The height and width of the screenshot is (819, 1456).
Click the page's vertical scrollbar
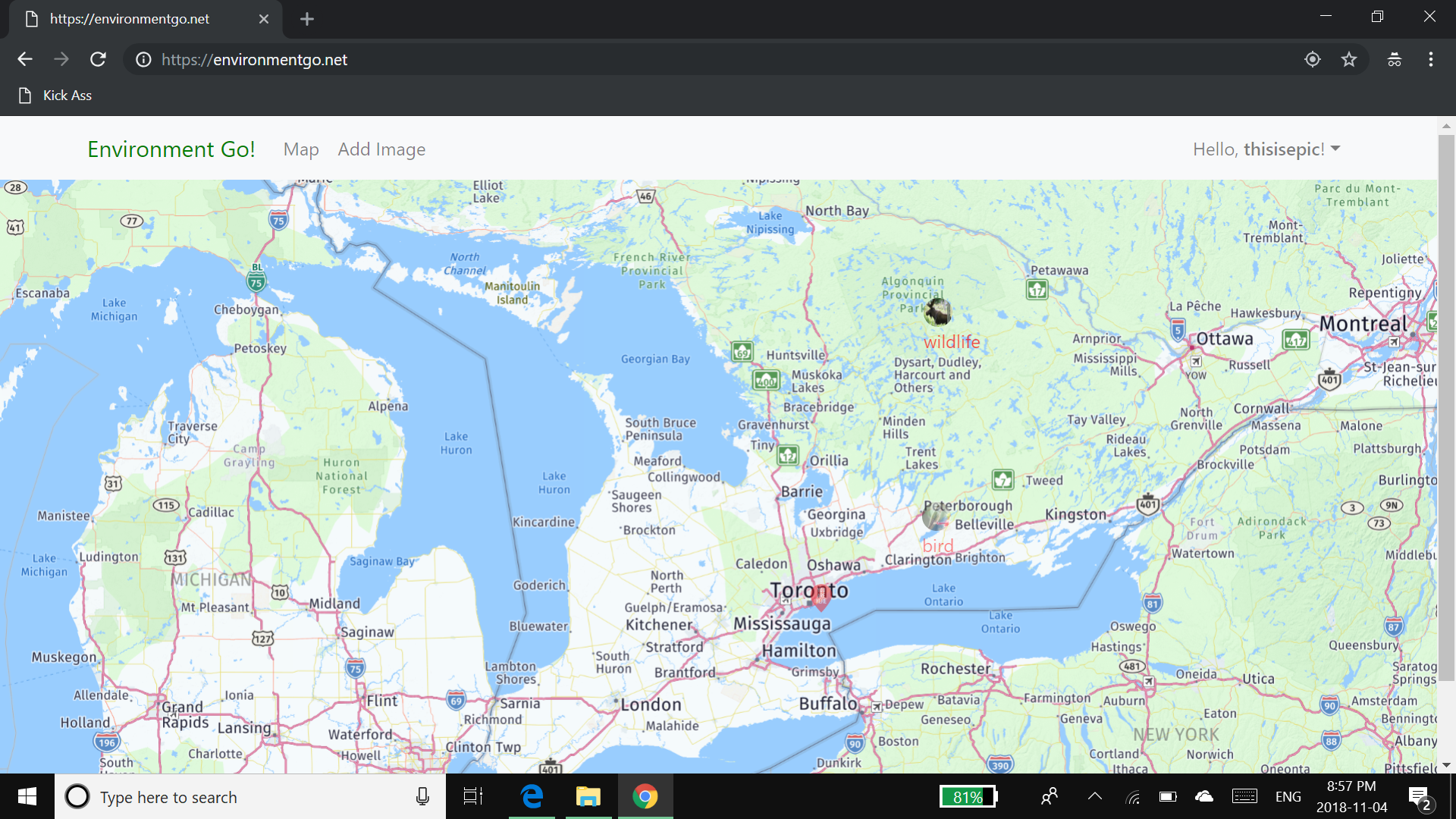(1446, 409)
